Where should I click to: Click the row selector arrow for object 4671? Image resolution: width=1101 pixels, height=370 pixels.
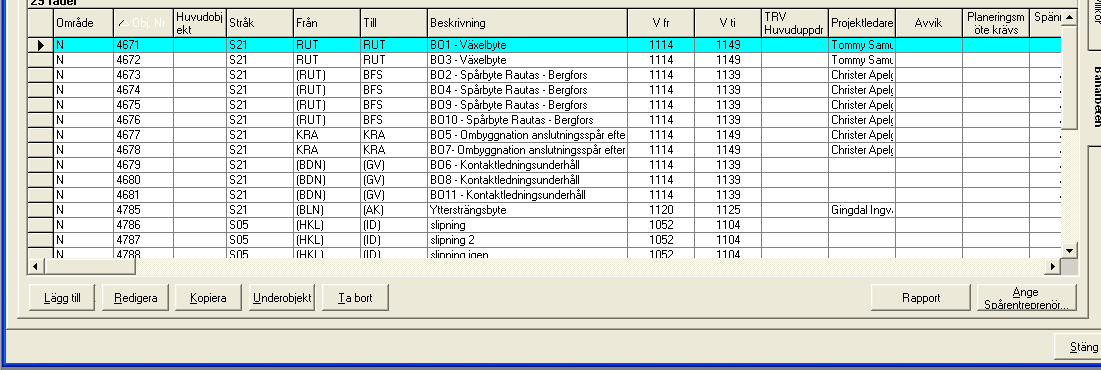pyautogui.click(x=41, y=45)
